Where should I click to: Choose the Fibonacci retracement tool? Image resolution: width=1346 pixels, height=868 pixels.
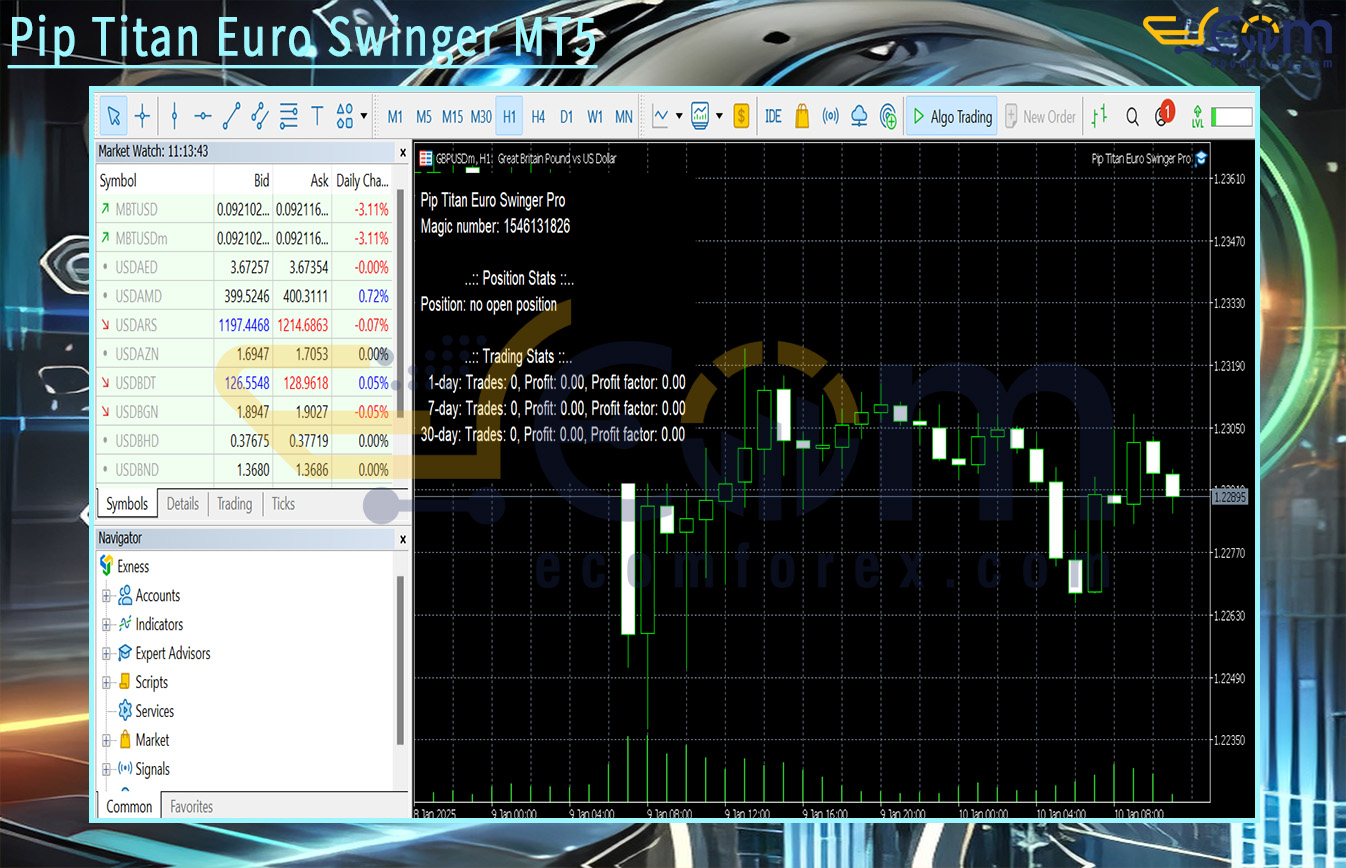click(289, 117)
